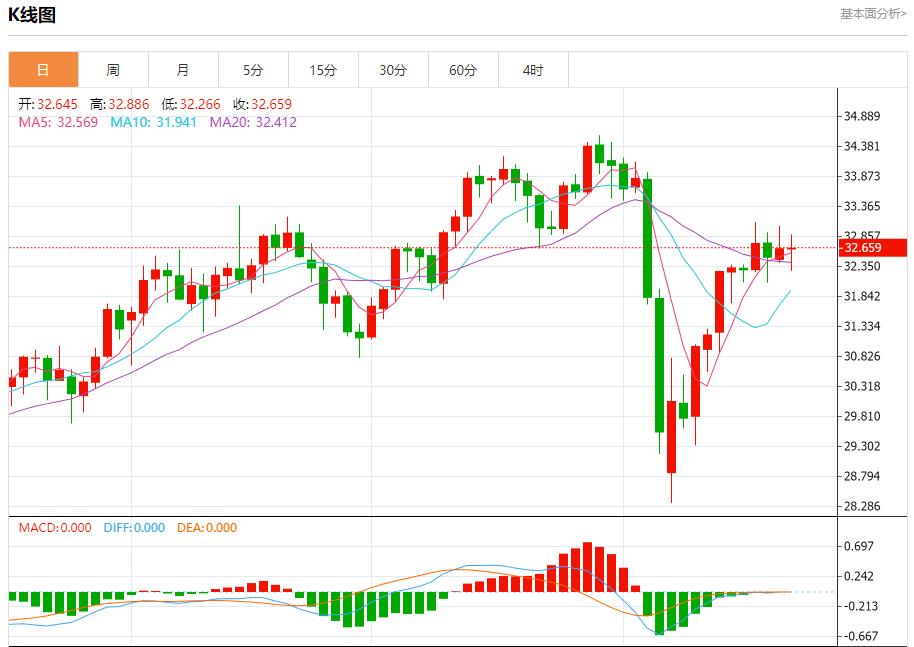Open the 5分 interval tab
Screen dimensions: 914x647
(253, 70)
